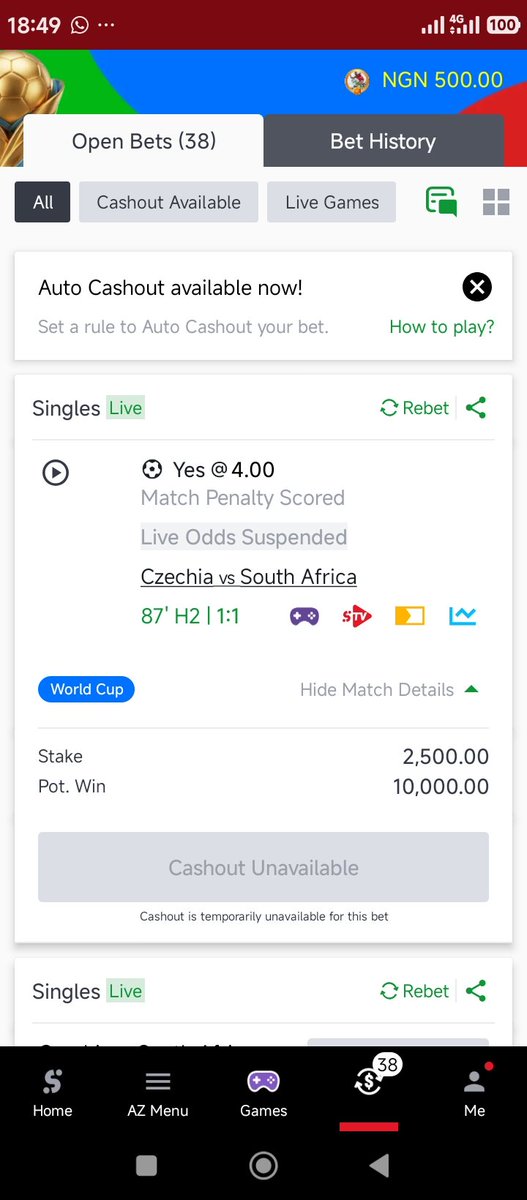Dismiss the Auto Cashout banner

(x=477, y=288)
